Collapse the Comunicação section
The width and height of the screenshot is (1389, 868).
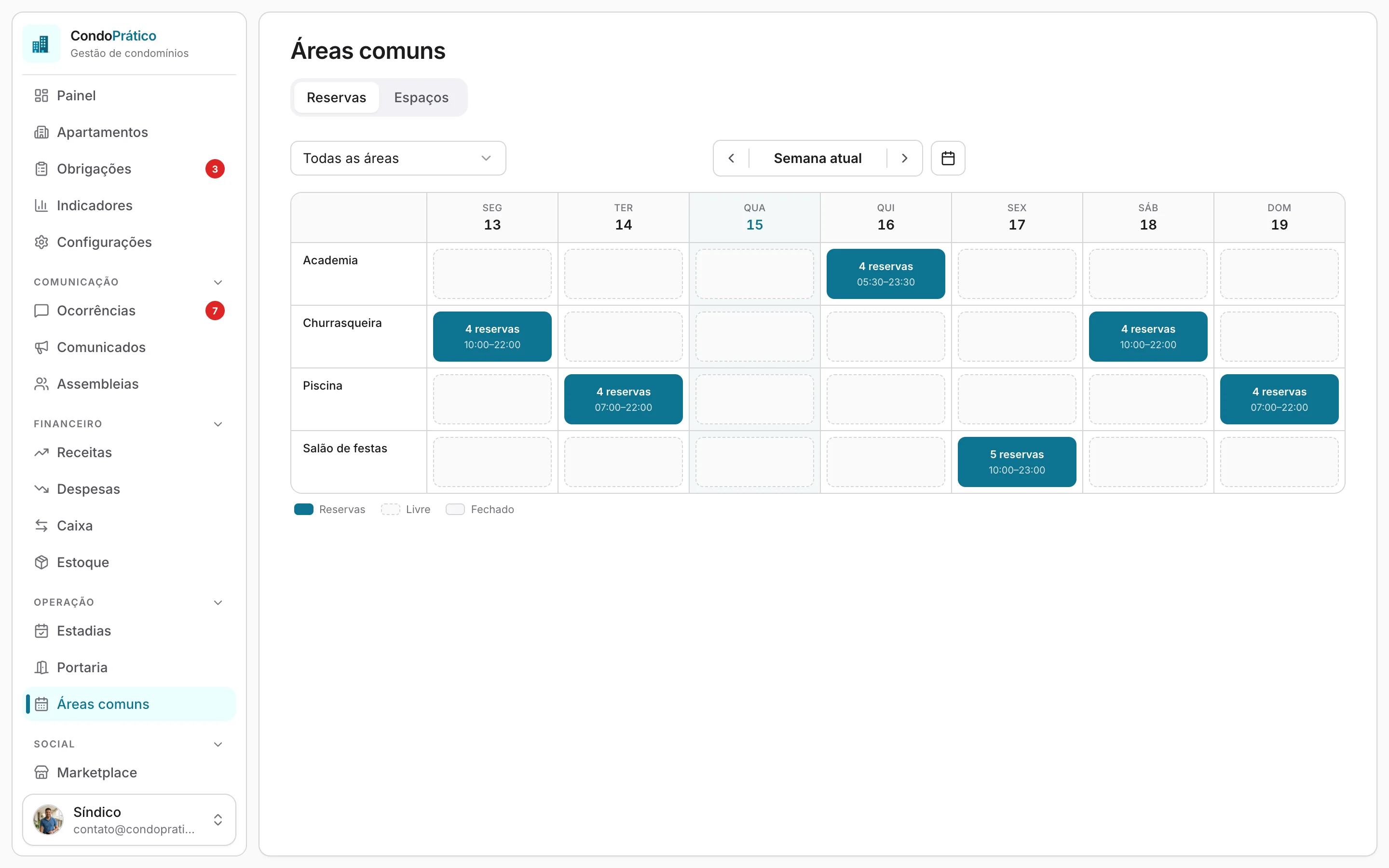[x=218, y=282]
